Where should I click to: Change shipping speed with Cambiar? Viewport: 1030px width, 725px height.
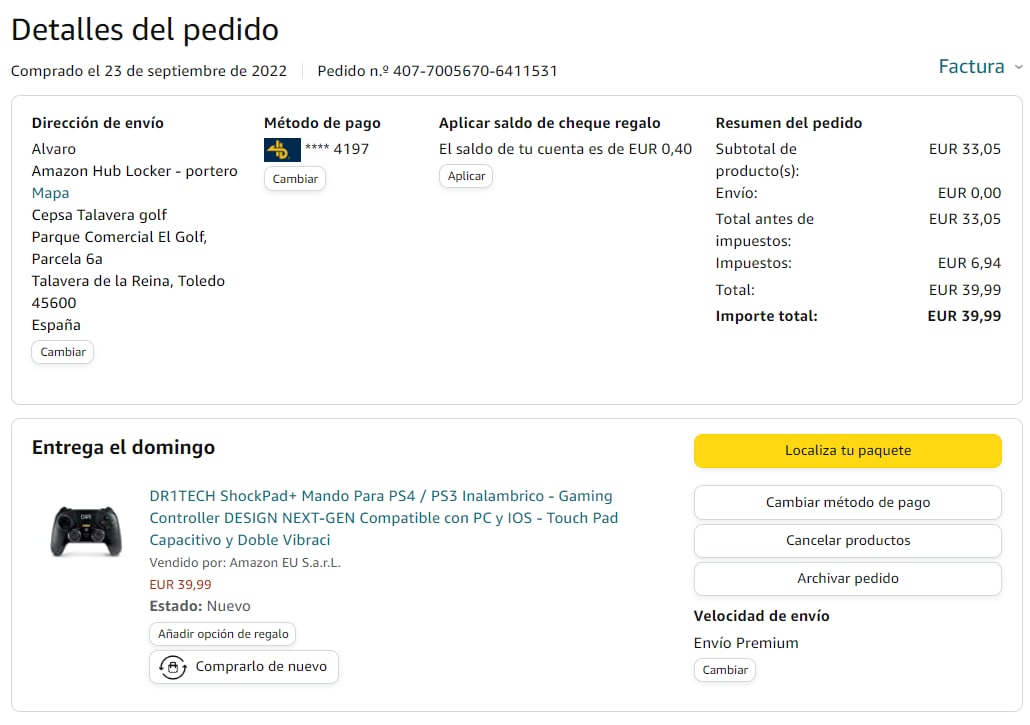coord(725,670)
